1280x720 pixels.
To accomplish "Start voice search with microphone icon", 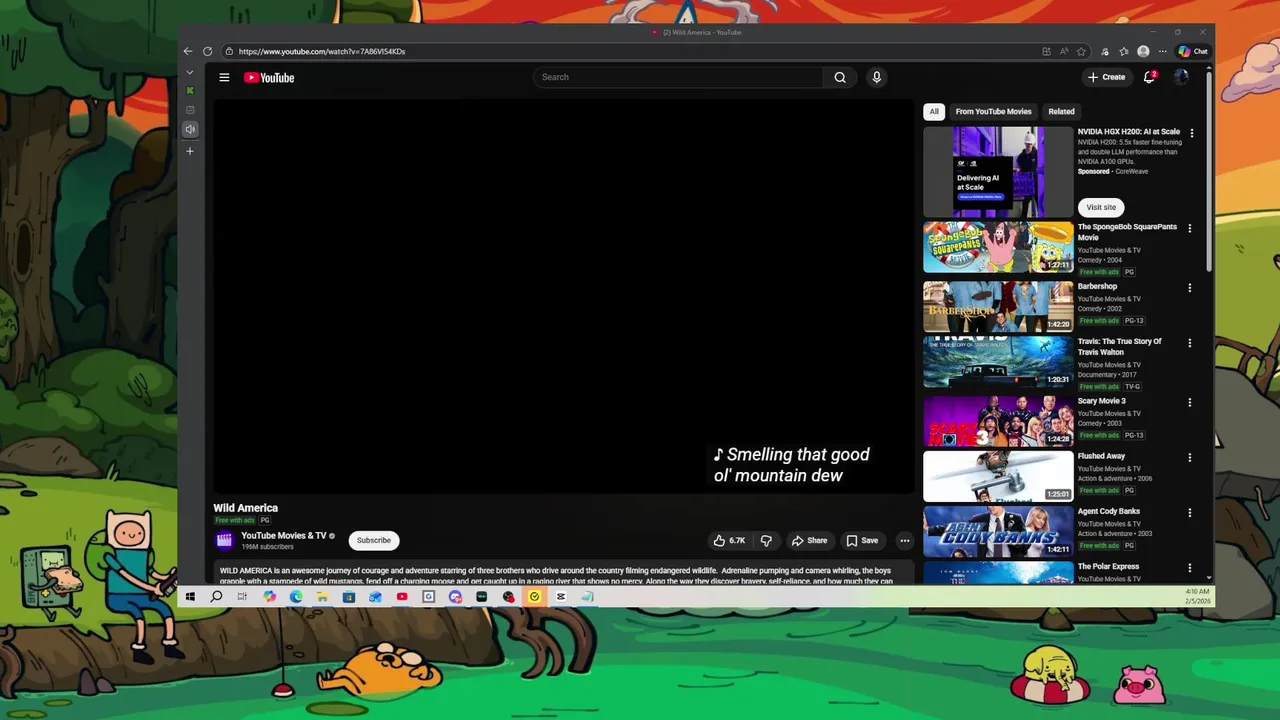I will 876,77.
